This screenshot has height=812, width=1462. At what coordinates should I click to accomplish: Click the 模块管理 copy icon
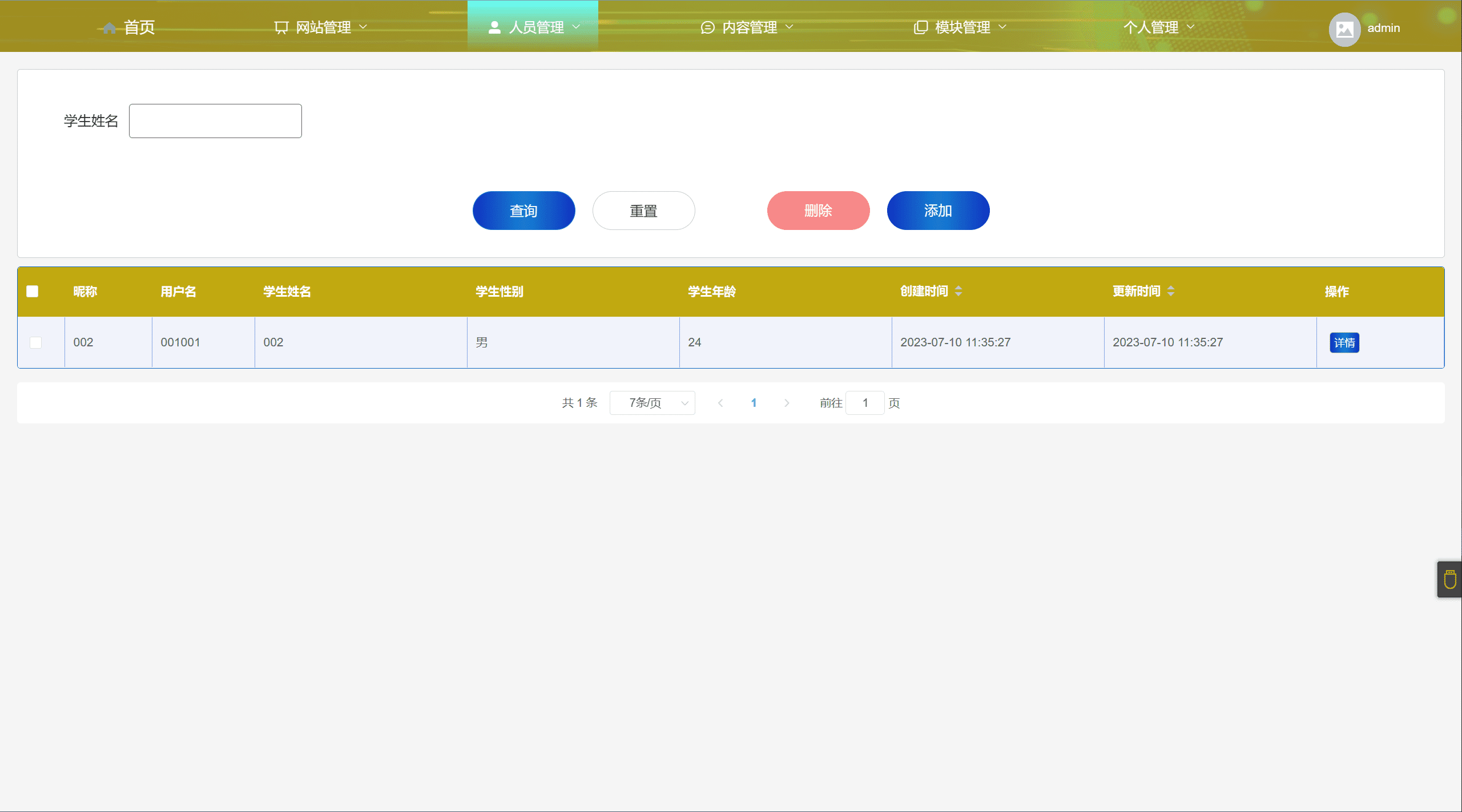coord(920,27)
